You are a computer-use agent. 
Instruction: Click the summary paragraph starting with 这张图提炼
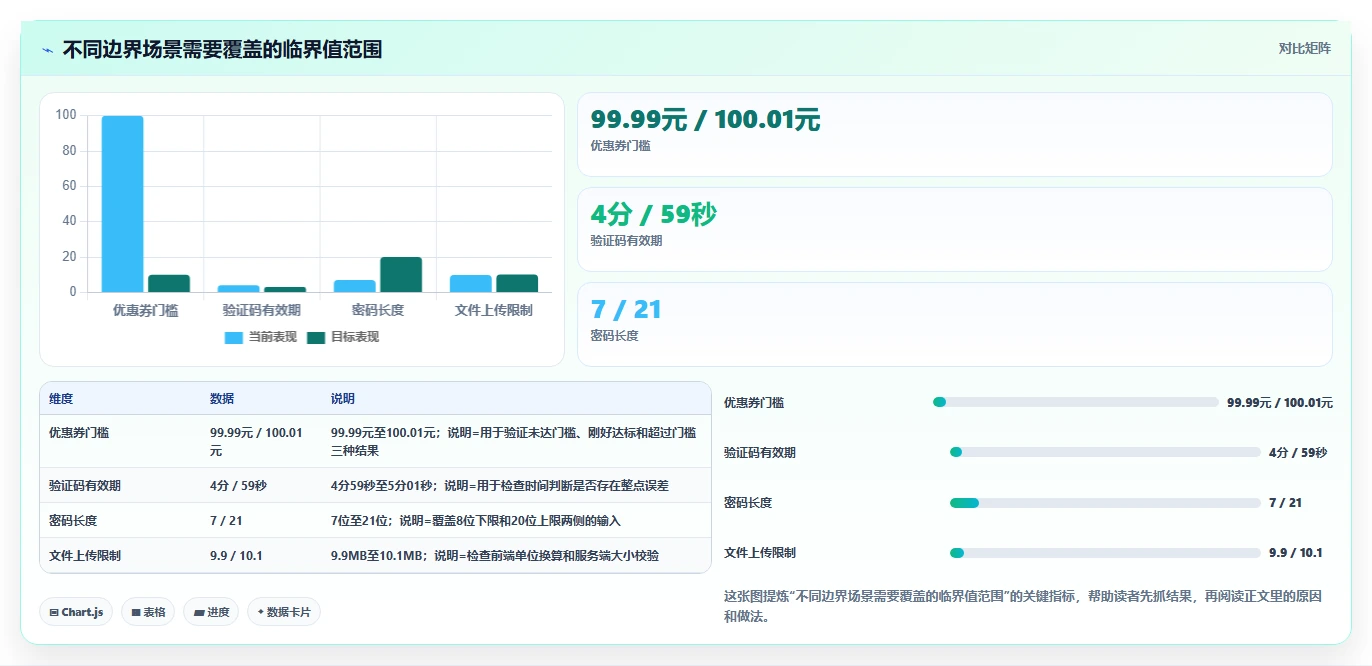point(1023,606)
